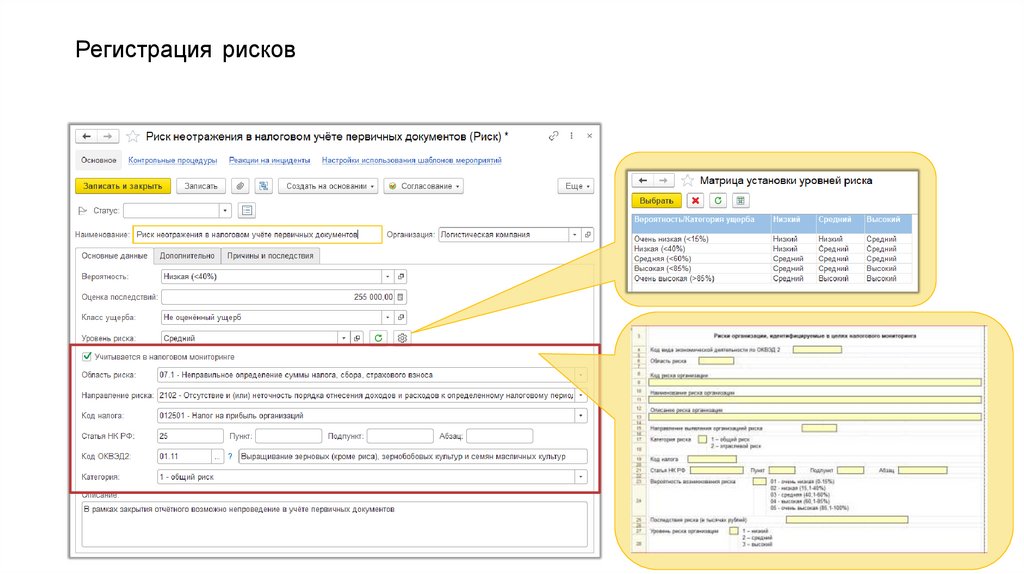Favorite the Матрица установки уровней риска window

click(x=687, y=180)
